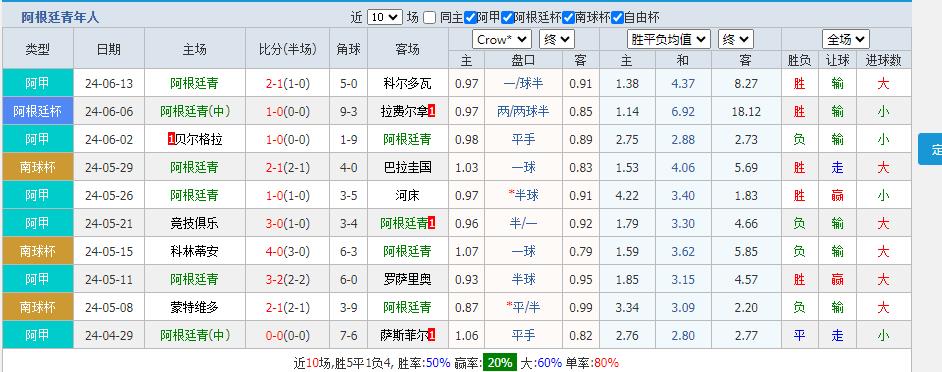Uncheck the 南球杯 checkbox
Image resolution: width=942 pixels, height=372 pixels.
[568, 17]
